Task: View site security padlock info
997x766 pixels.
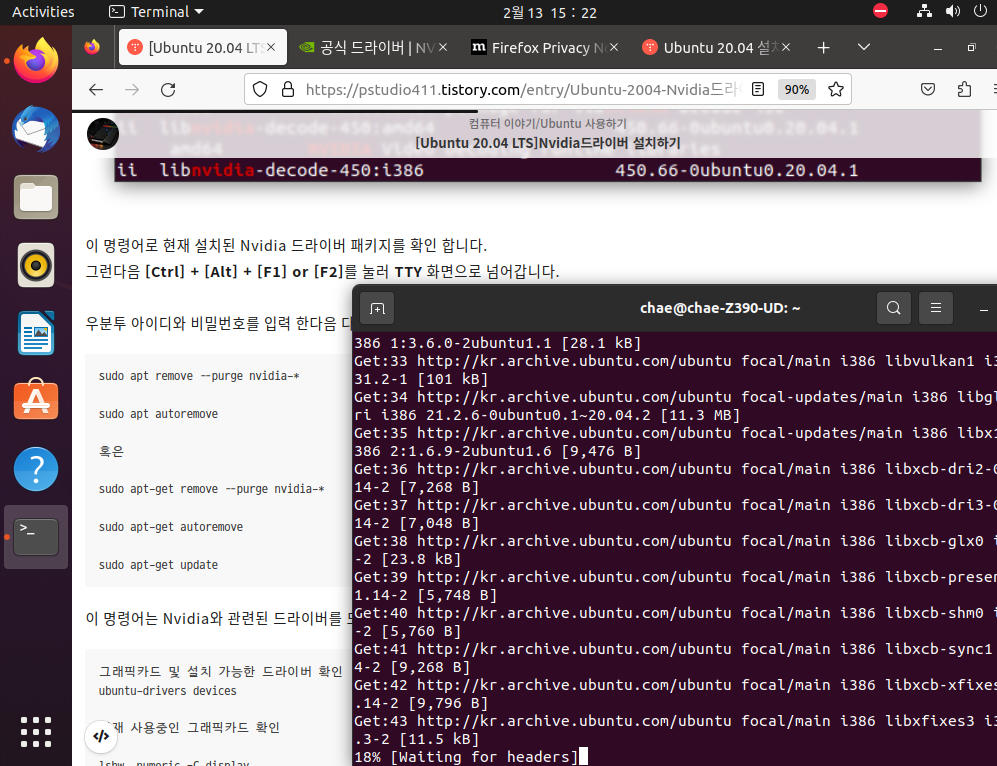Action: pos(287,90)
